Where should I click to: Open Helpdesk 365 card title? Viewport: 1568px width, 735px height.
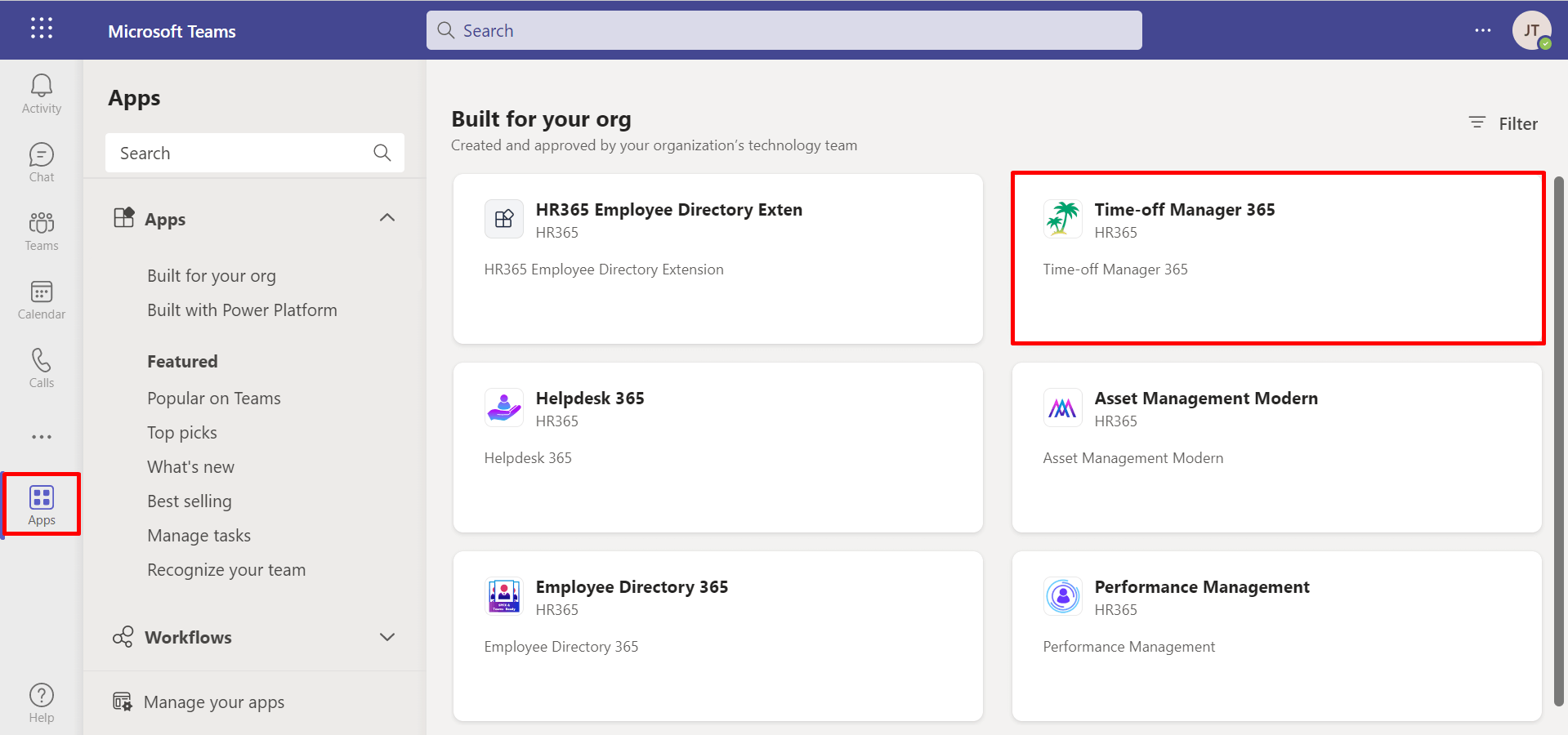coord(590,399)
